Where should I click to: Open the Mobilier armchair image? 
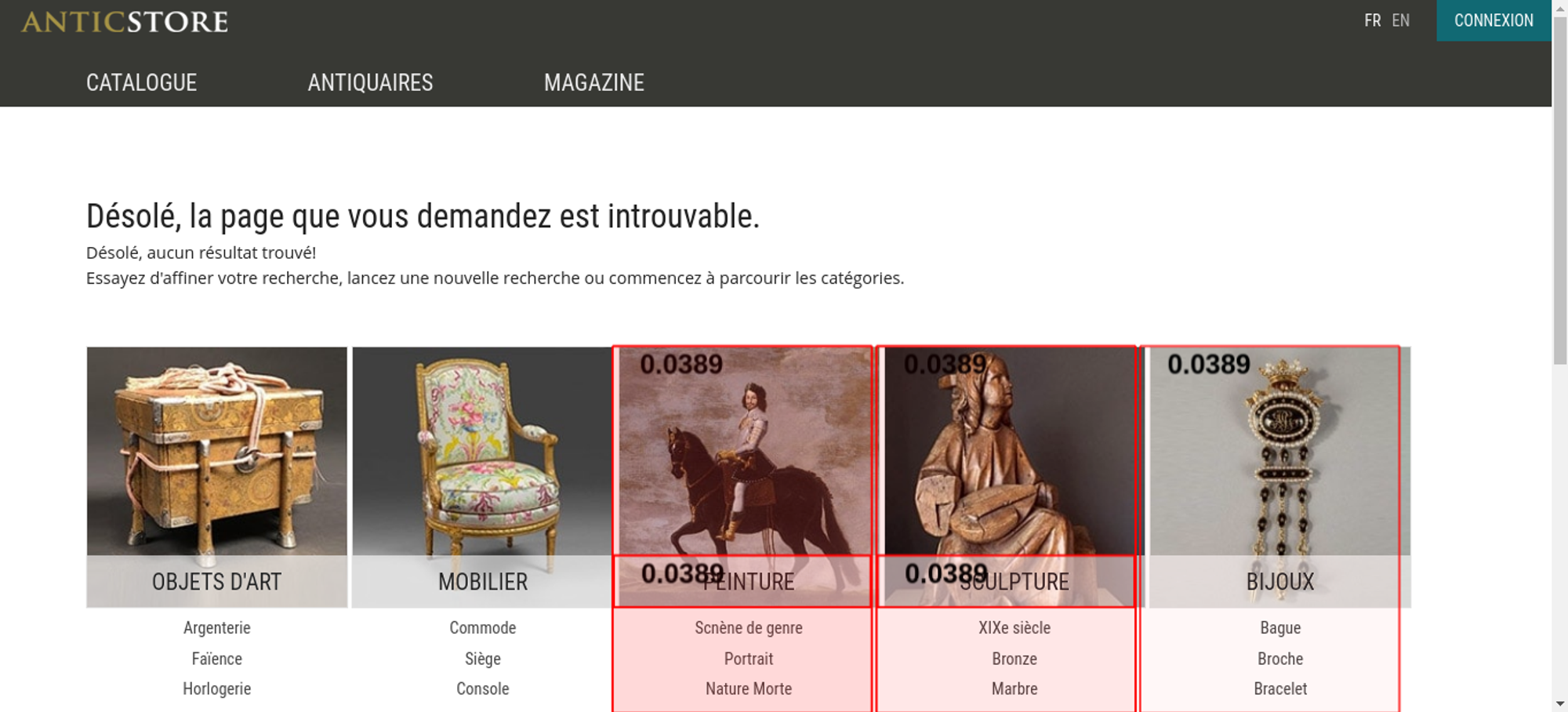pyautogui.click(x=481, y=452)
